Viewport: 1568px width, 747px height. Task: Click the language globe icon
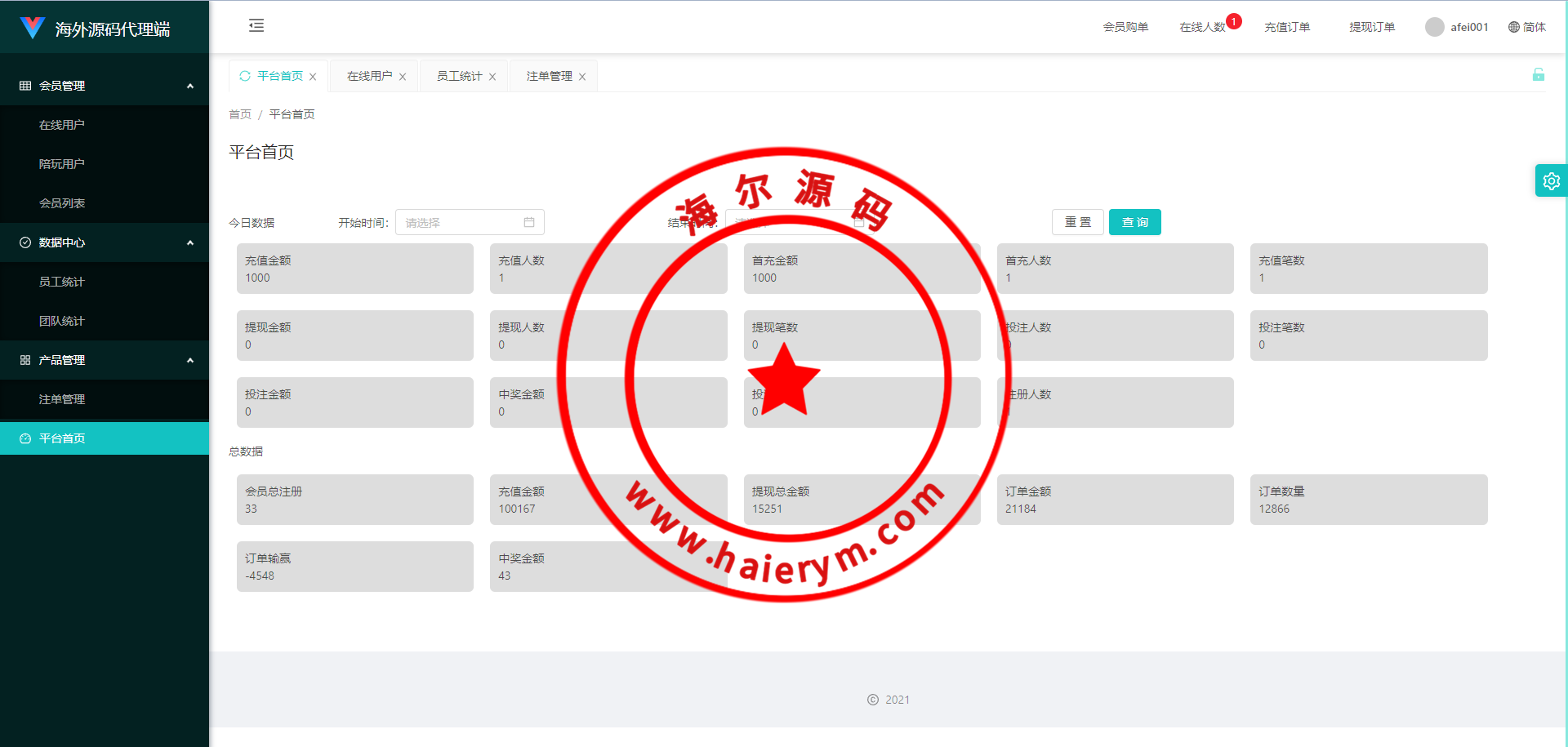point(1513,27)
